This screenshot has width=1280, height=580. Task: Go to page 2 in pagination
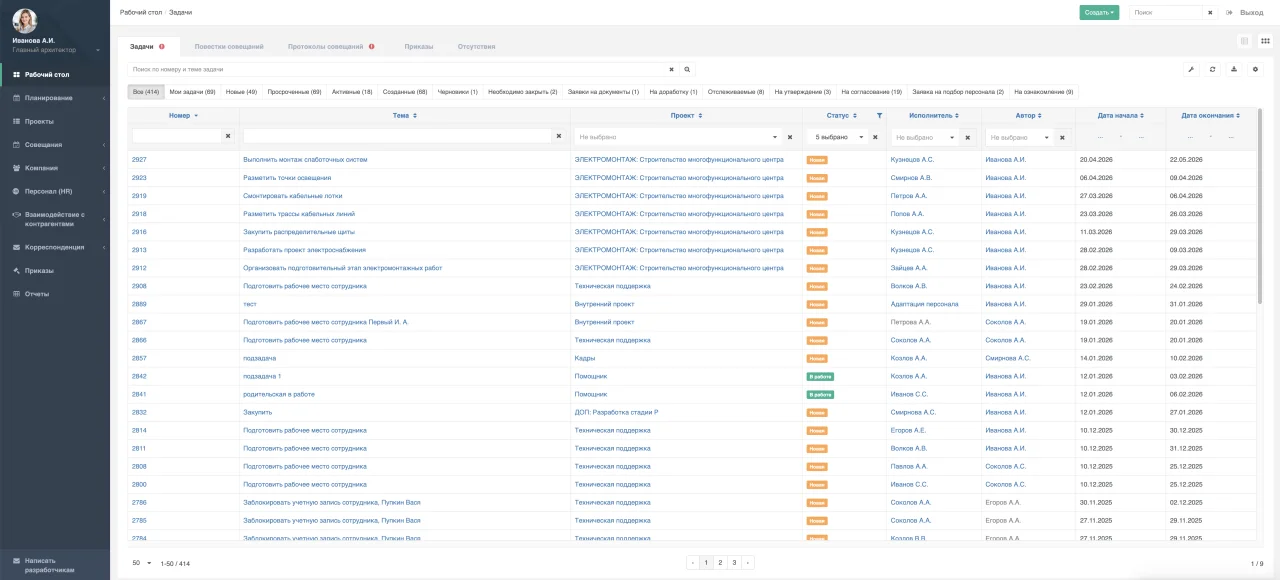click(x=720, y=563)
